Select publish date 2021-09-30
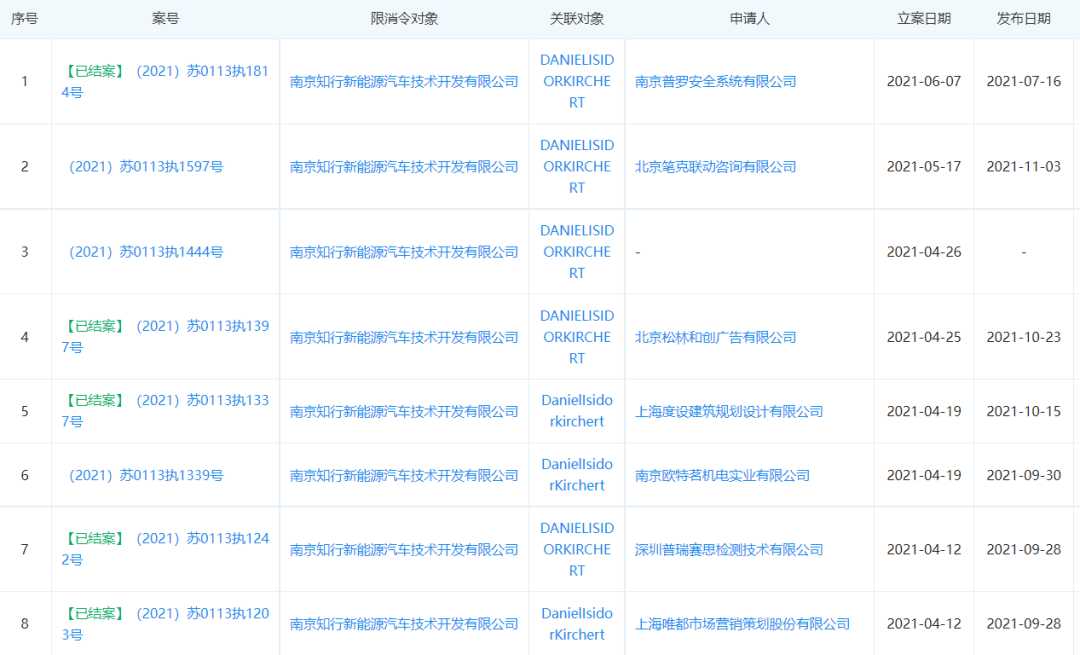The width and height of the screenshot is (1080, 655). tap(1024, 475)
